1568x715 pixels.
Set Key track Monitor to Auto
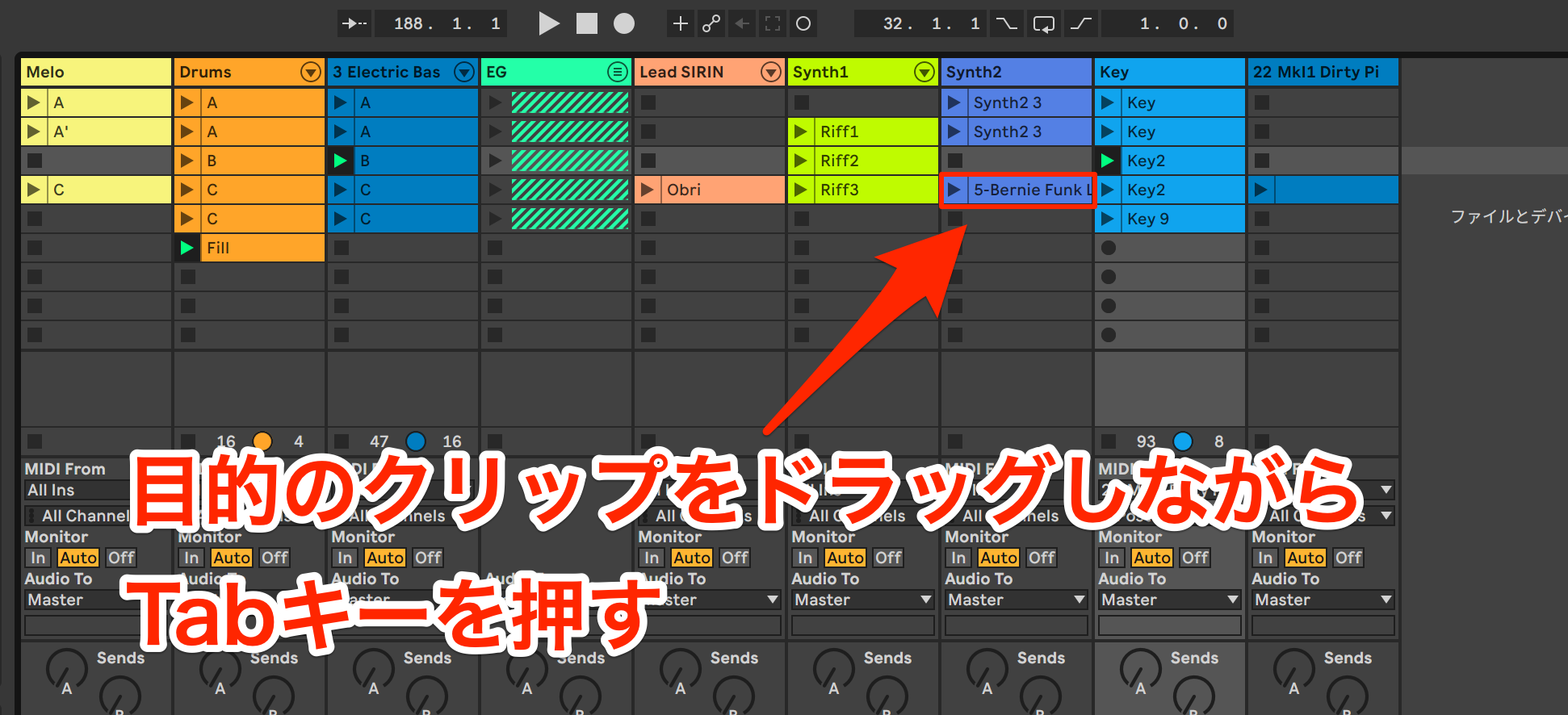tap(1152, 558)
